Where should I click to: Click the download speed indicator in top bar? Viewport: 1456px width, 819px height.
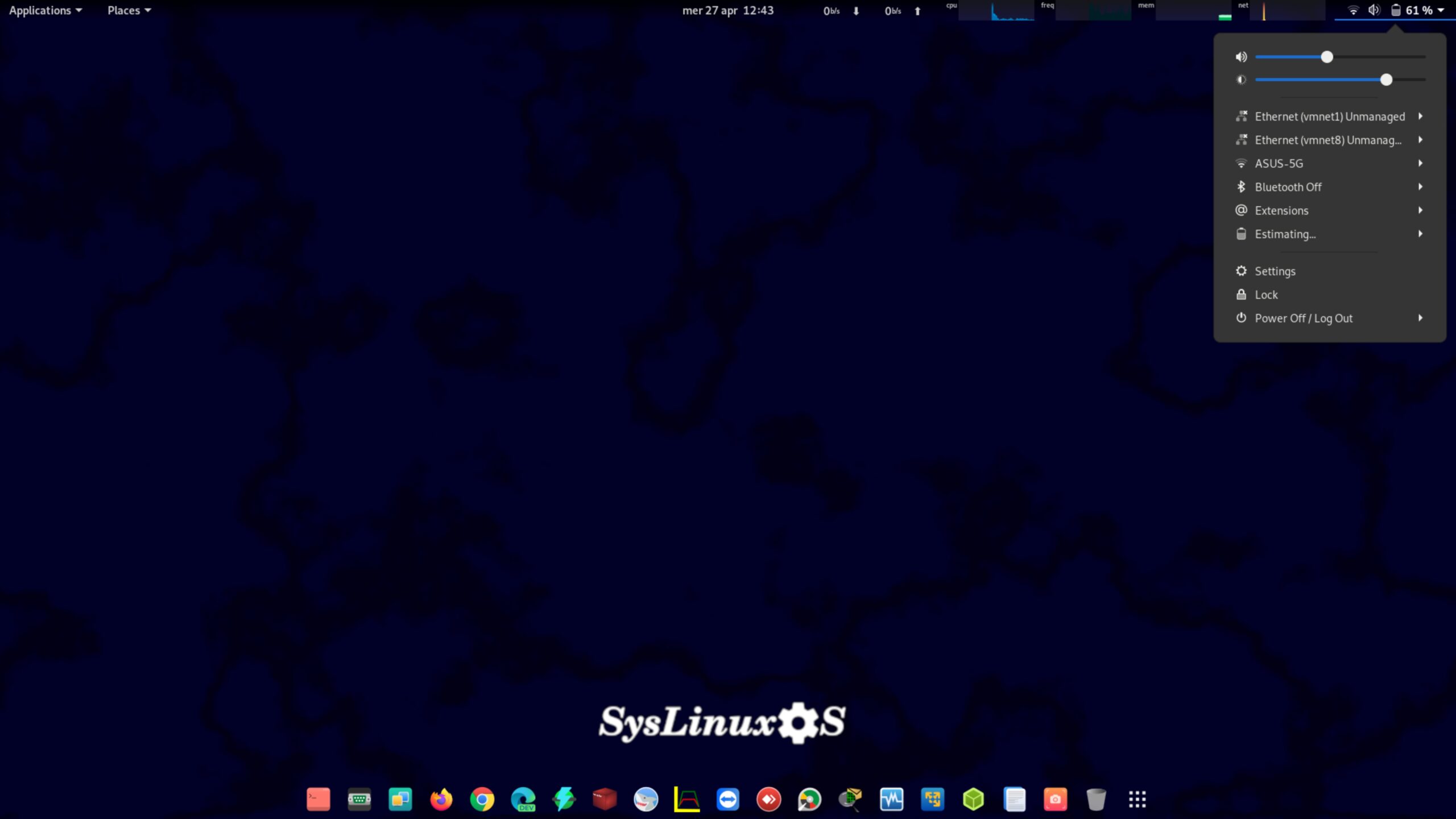point(841,11)
